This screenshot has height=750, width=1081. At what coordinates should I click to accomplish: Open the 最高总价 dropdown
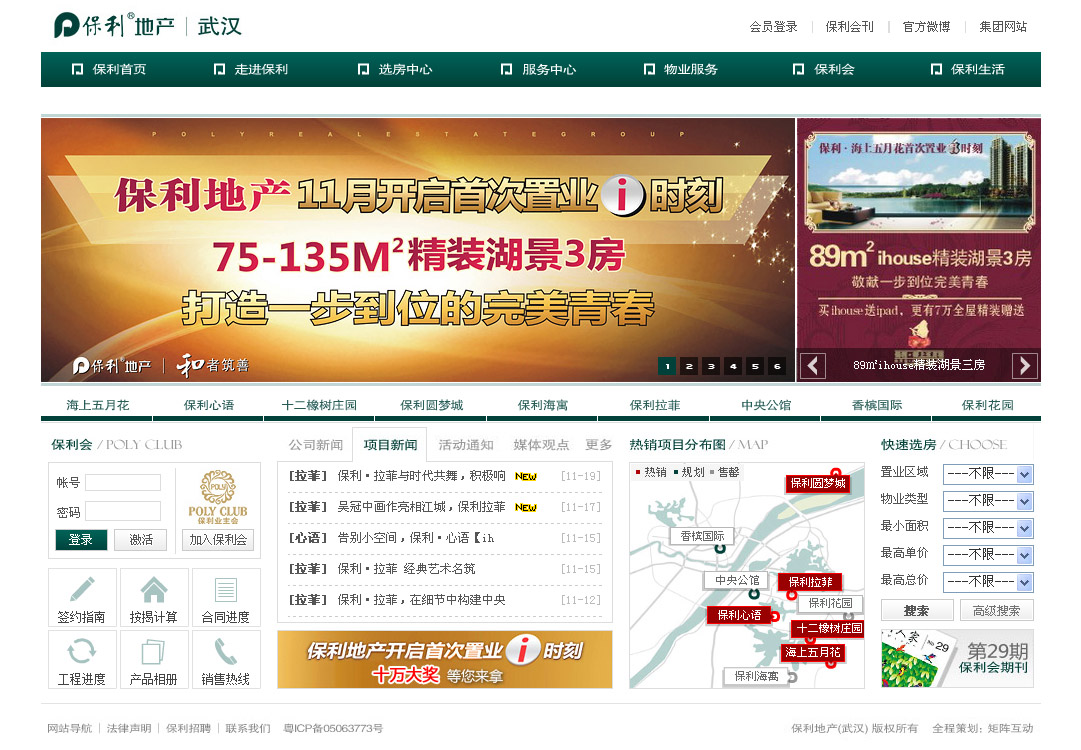(987, 582)
